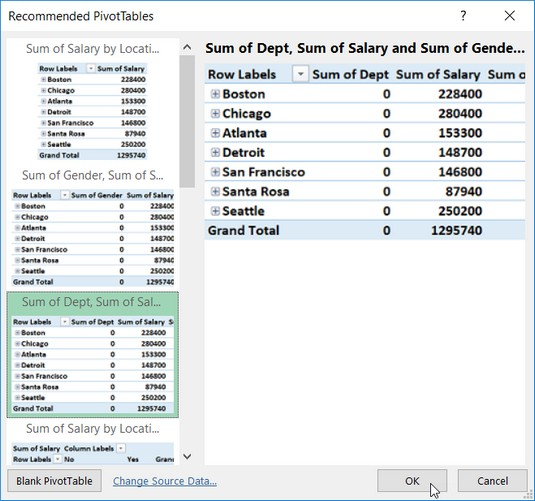This screenshot has height=501, width=535.
Task: Expand Chicago row in large preview
Action: 215,113
